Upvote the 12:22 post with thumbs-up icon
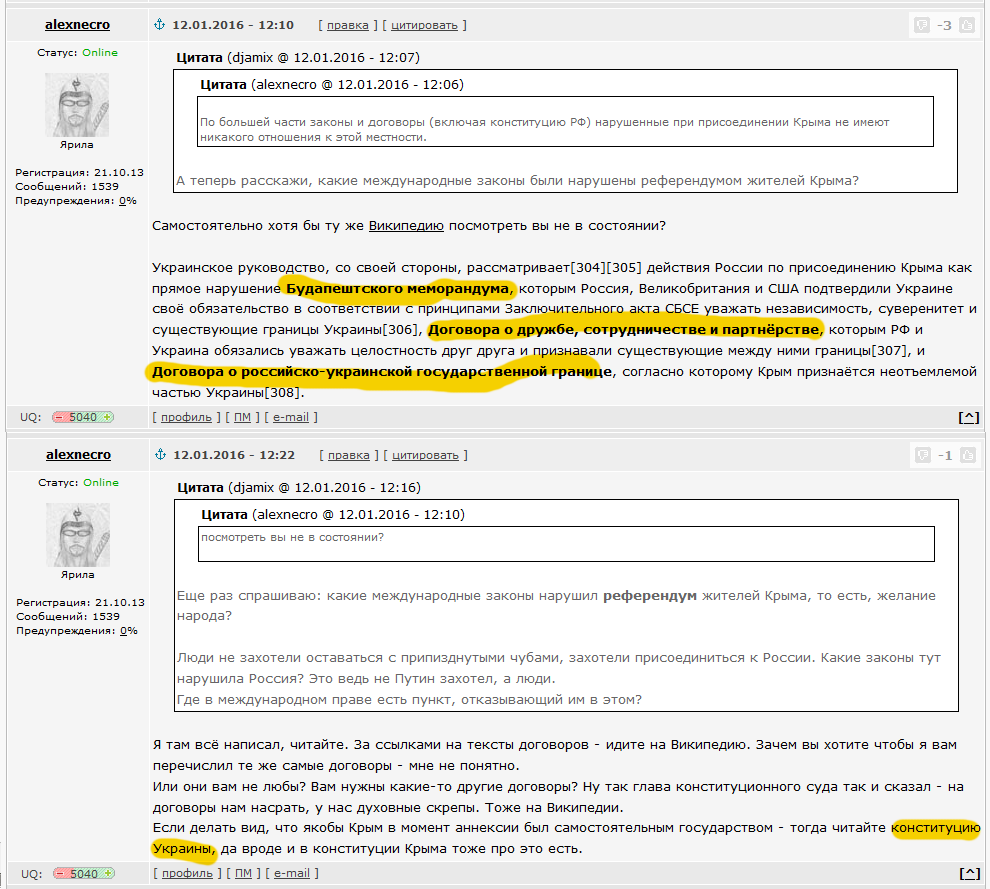 coord(968,455)
